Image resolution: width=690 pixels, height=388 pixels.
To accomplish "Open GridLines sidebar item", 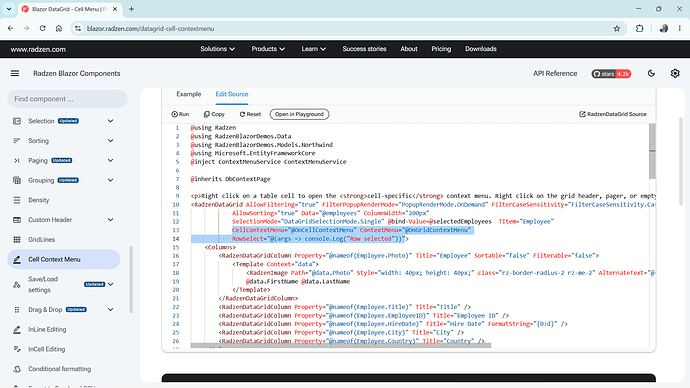I will [x=64, y=240].
